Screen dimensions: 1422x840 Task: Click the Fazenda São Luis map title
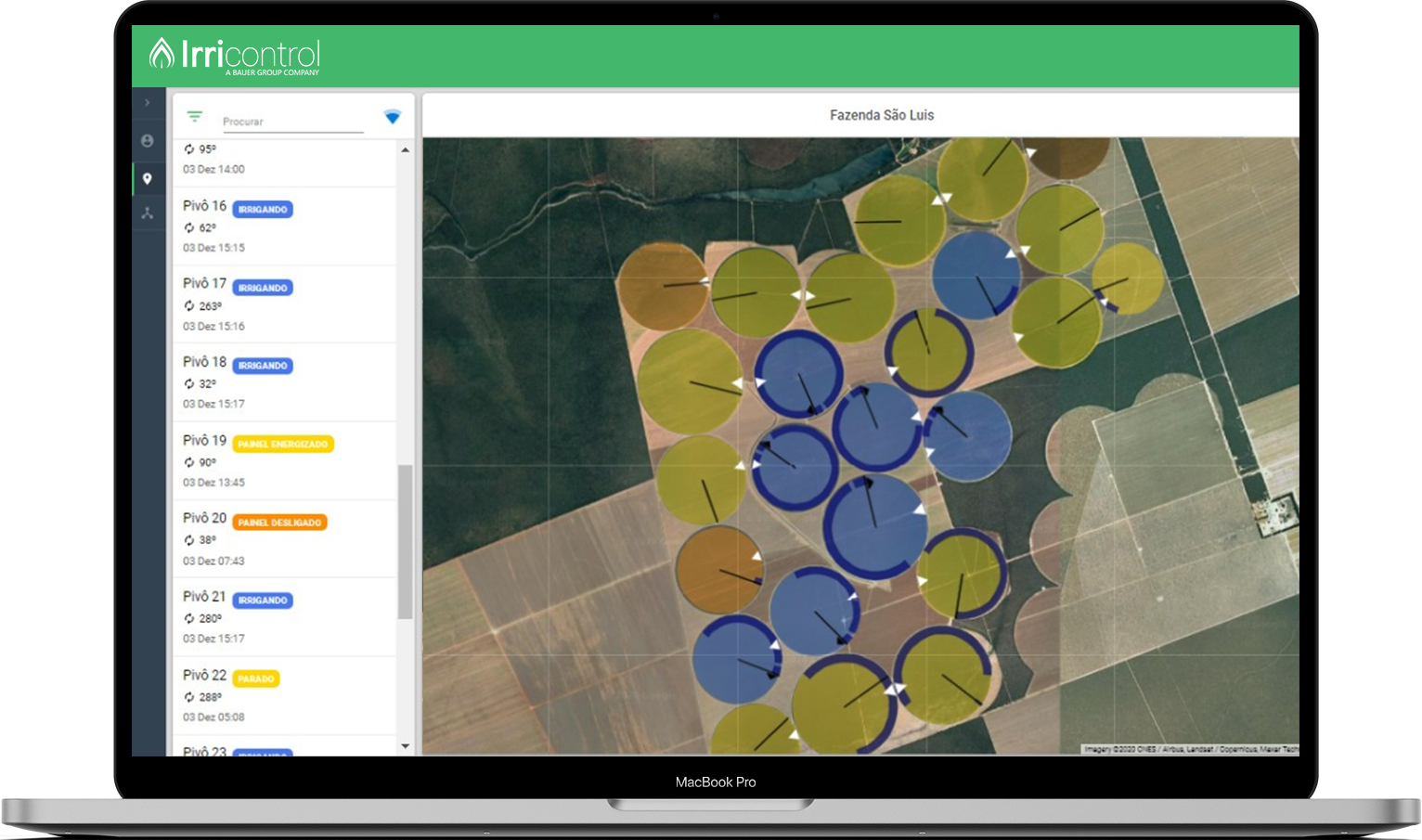coord(882,115)
